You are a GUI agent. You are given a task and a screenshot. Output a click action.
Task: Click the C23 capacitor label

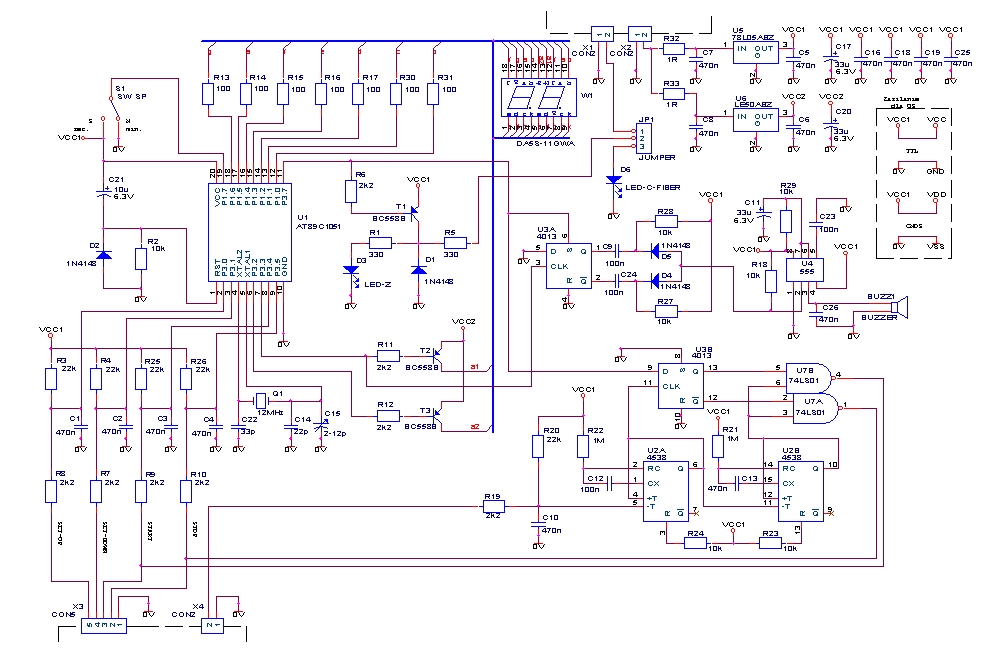point(827,216)
